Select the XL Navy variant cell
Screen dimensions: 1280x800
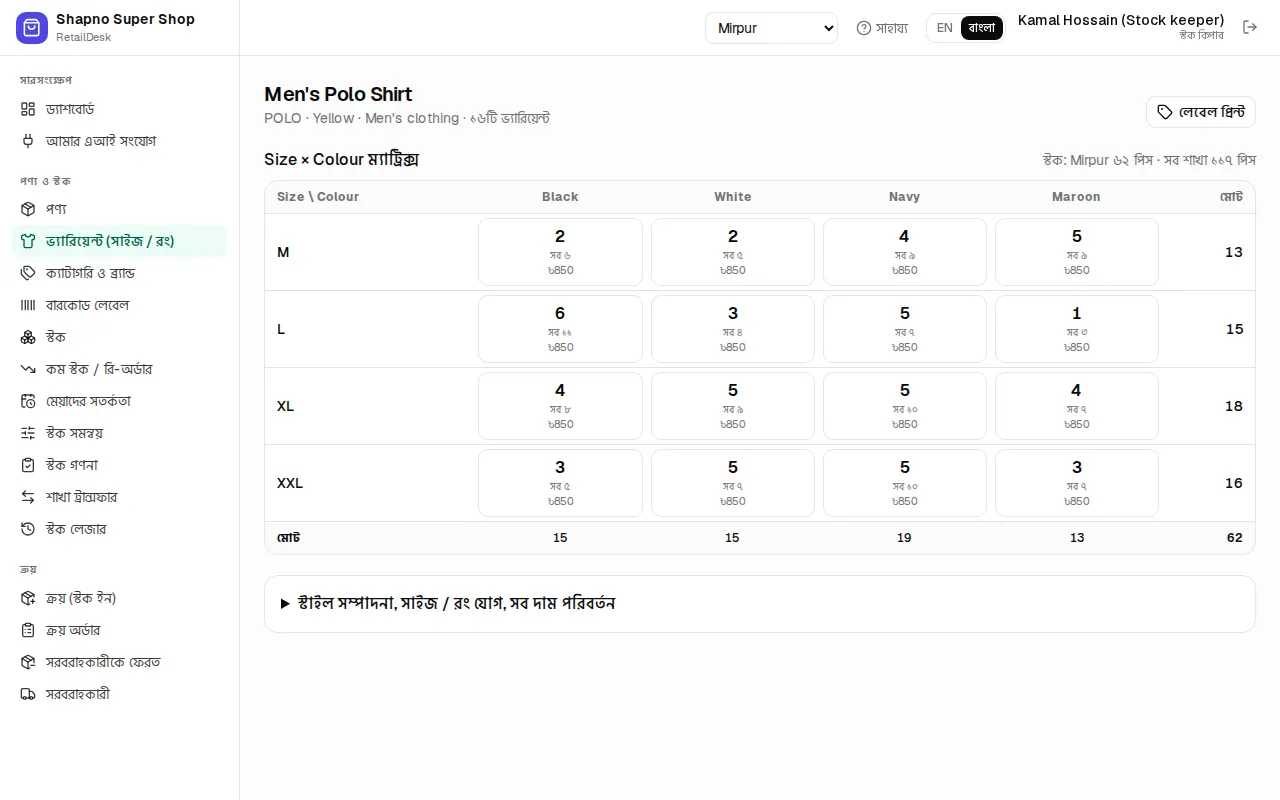(904, 406)
